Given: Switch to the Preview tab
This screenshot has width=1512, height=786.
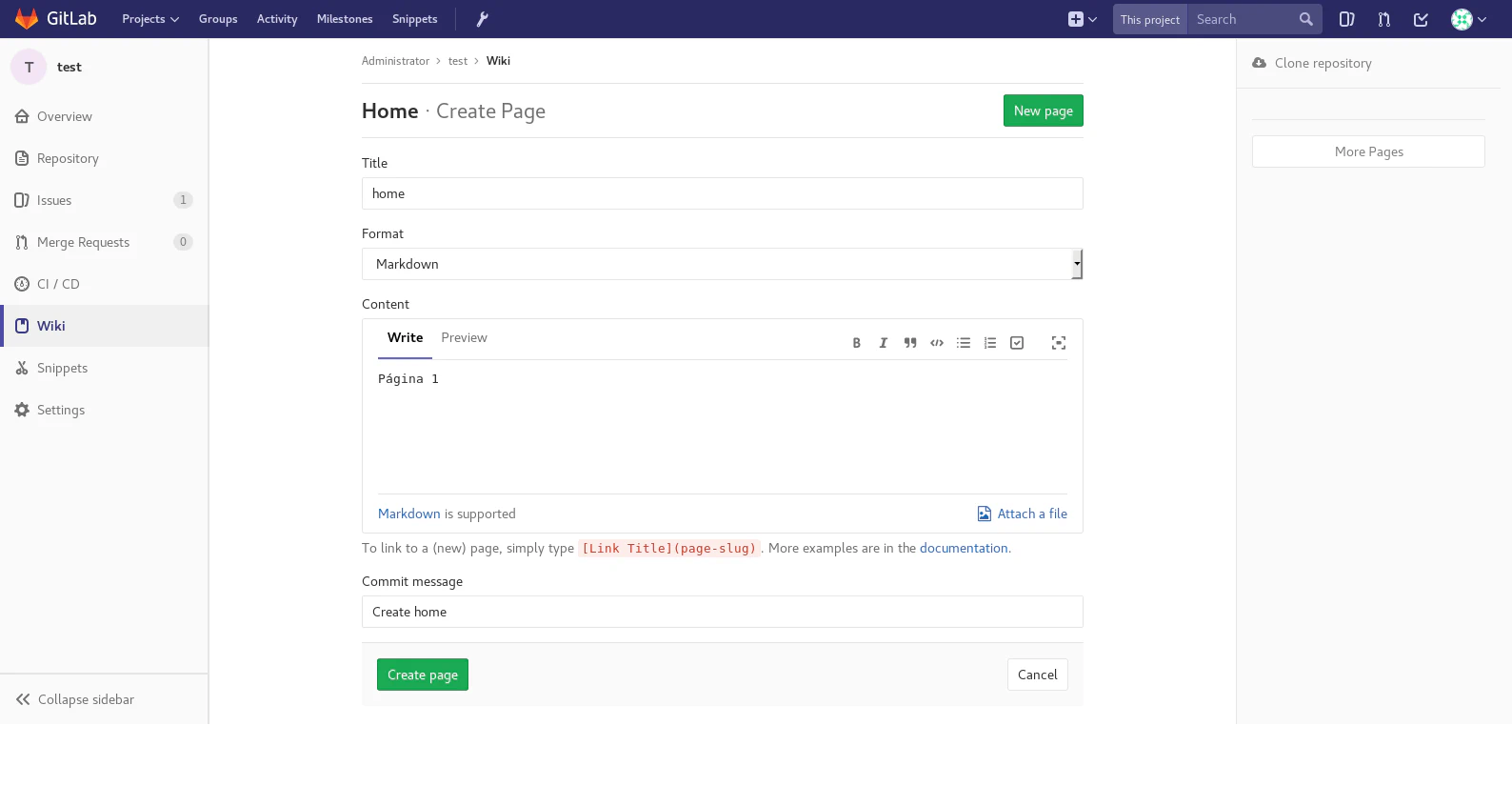Looking at the screenshot, I should click(464, 338).
